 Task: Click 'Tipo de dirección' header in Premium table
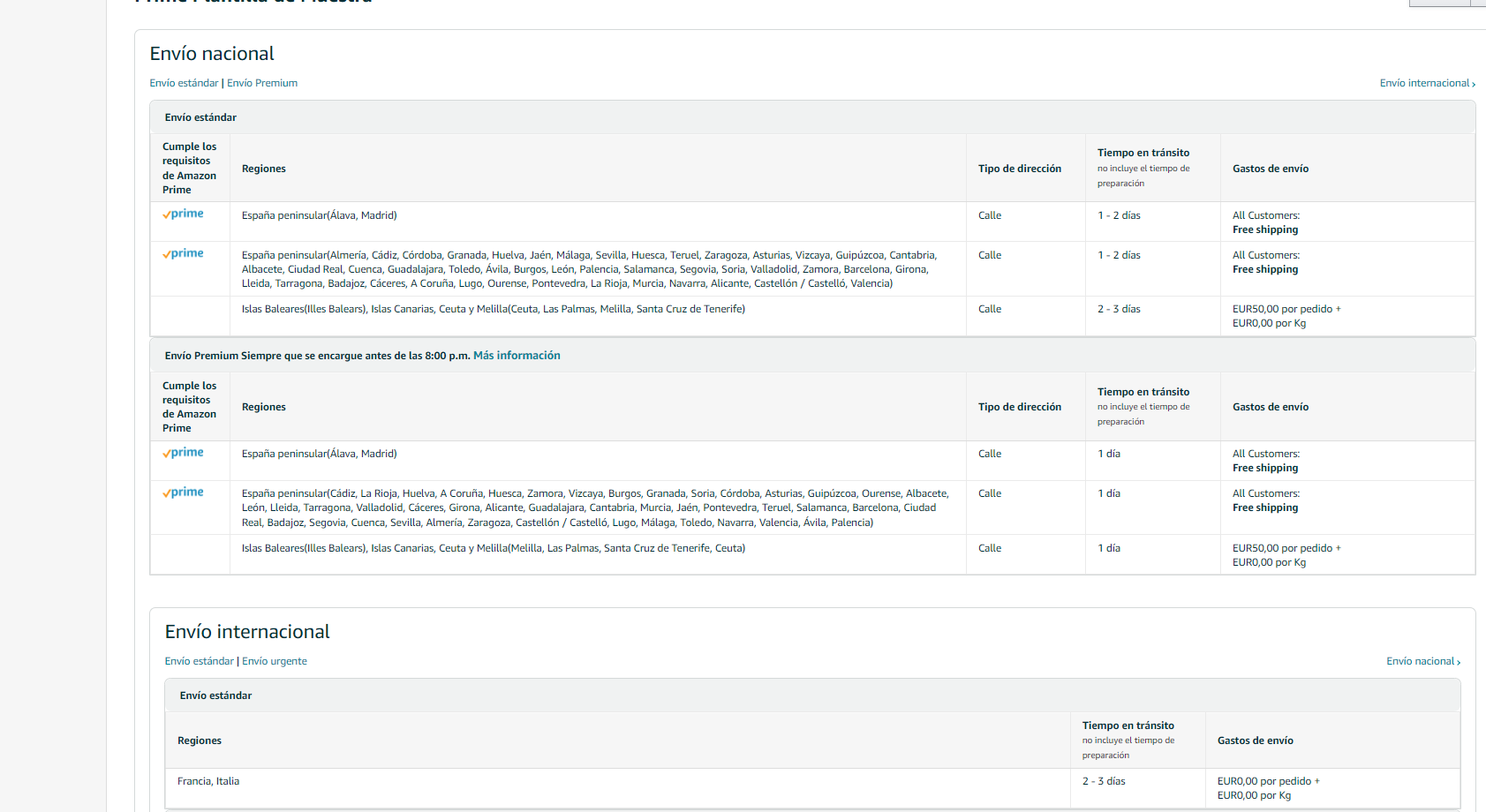(1020, 407)
